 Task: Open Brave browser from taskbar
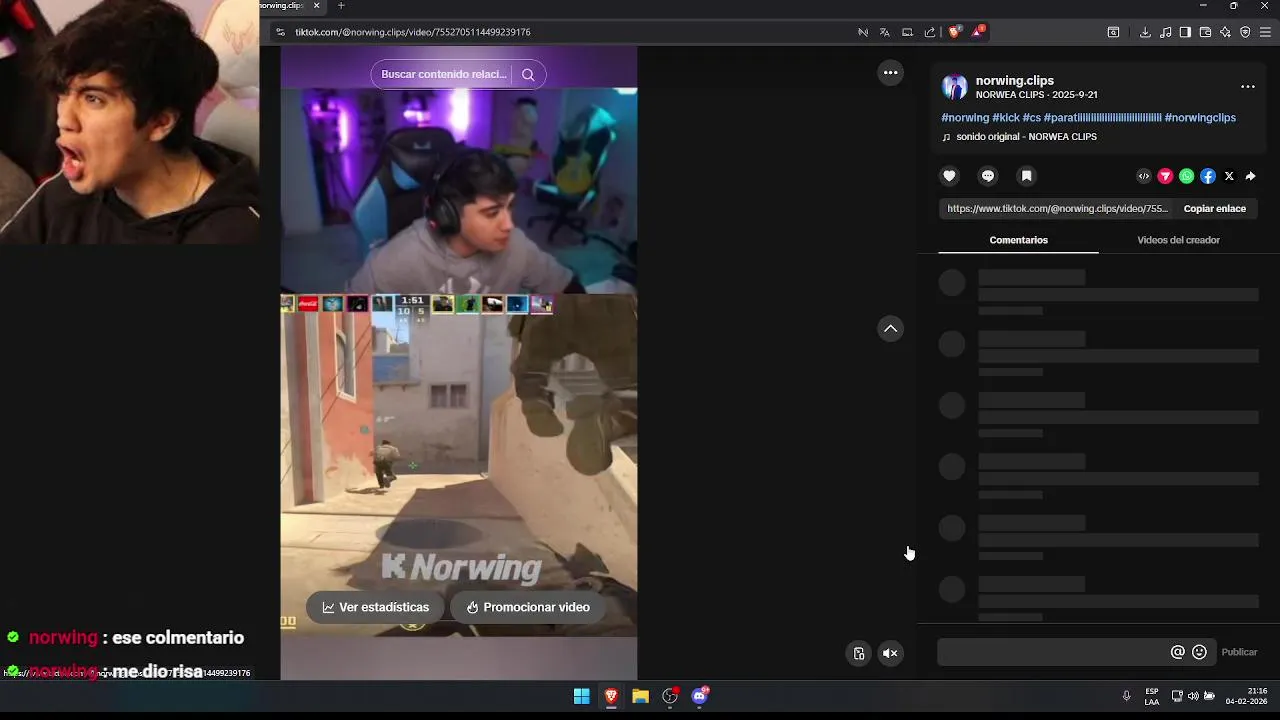click(611, 696)
